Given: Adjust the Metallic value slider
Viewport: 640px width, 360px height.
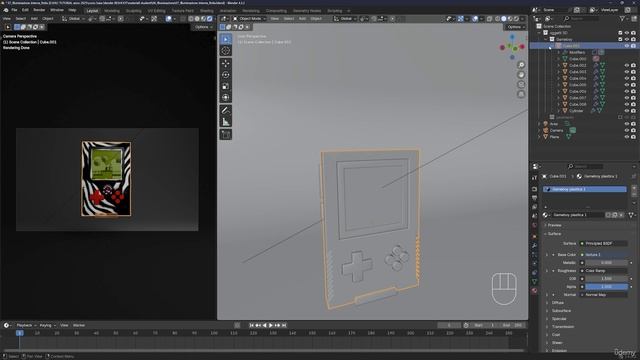Looking at the screenshot, I should (606, 263).
